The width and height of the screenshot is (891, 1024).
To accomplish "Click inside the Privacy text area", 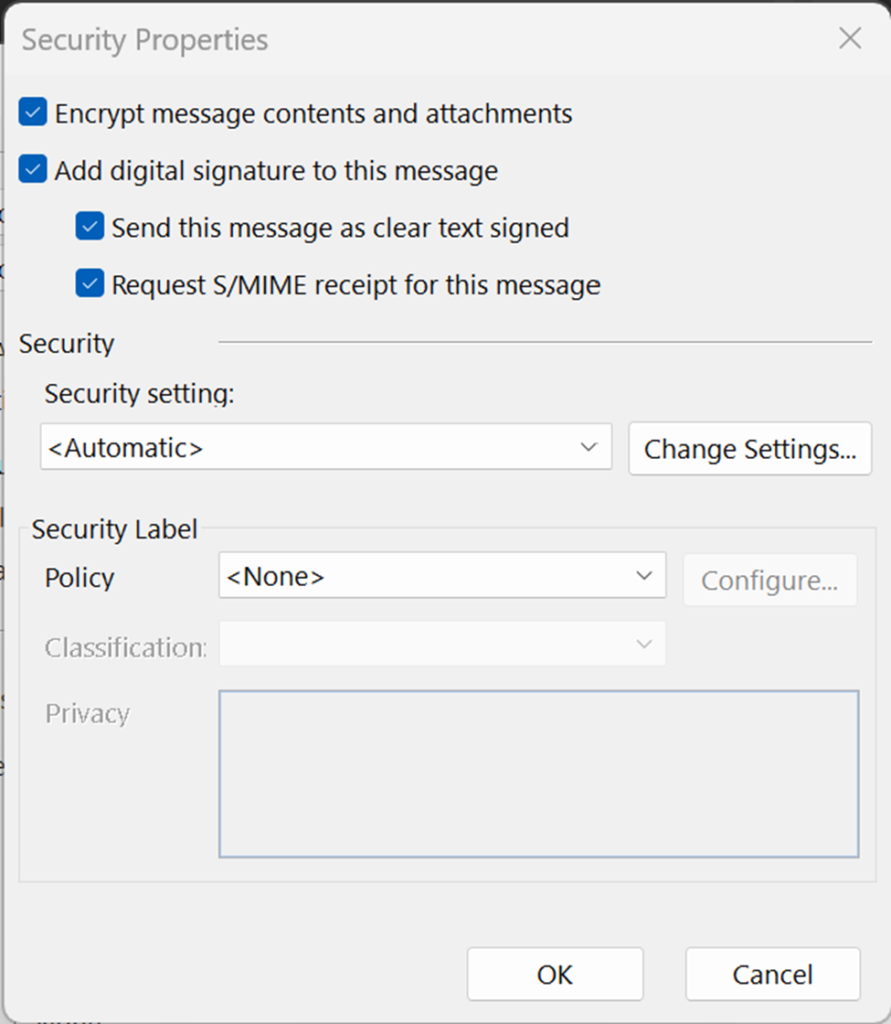I will point(540,774).
